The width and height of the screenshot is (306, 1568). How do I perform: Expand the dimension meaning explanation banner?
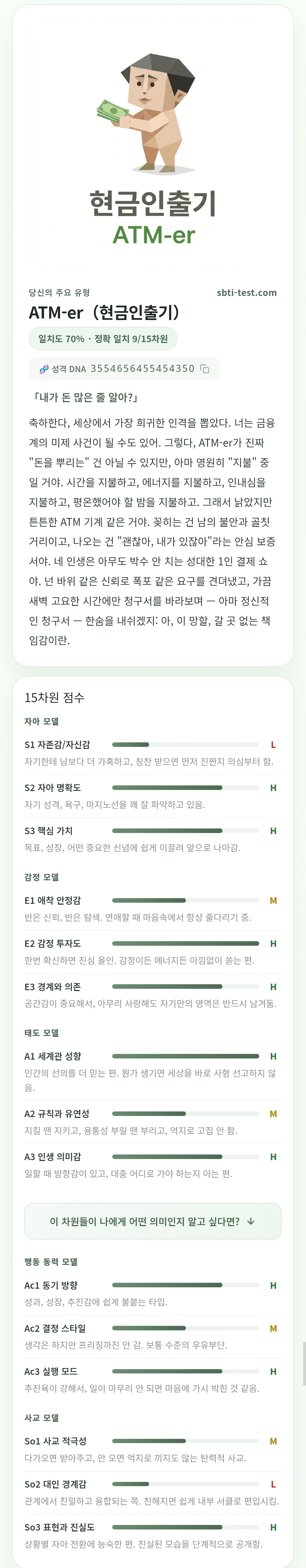click(153, 1221)
